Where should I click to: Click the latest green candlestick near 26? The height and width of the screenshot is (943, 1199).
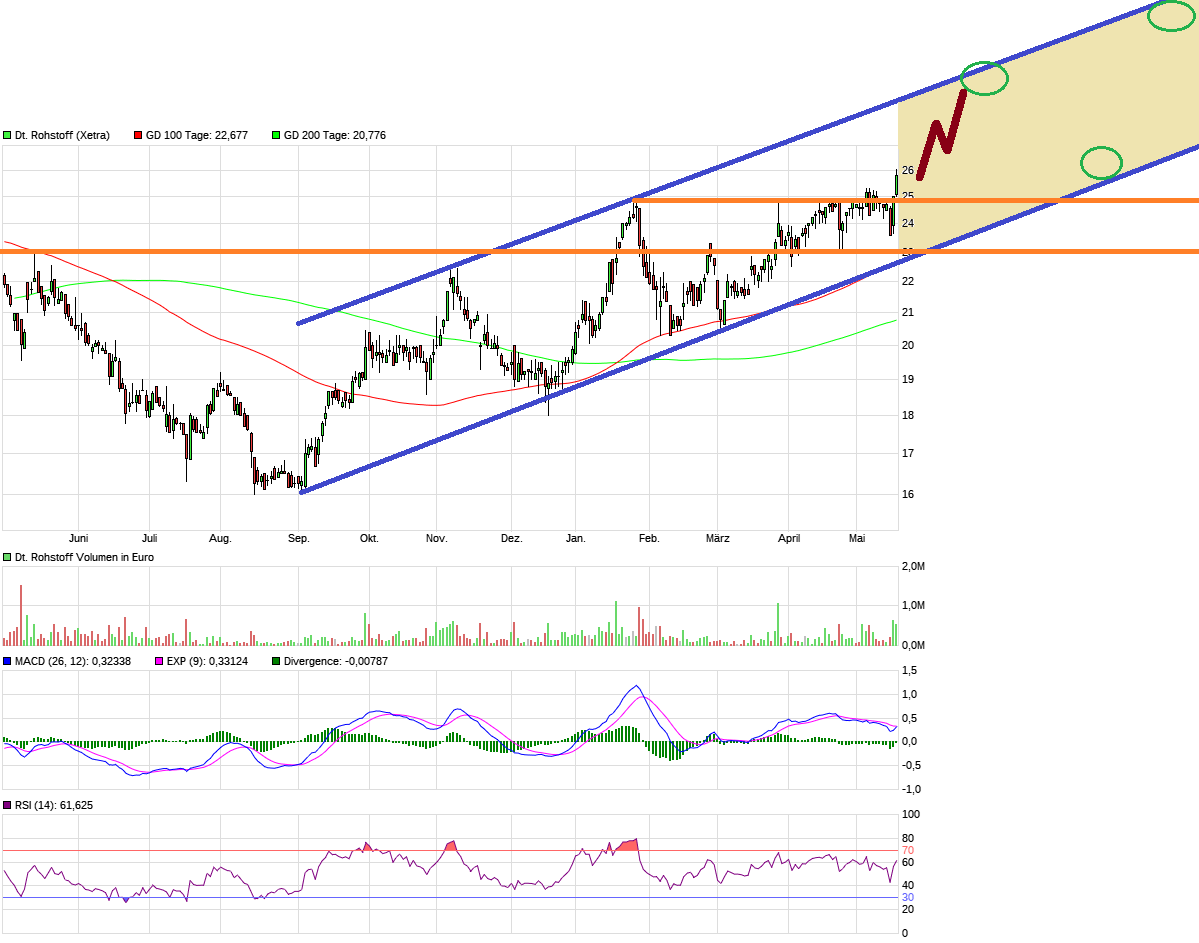(896, 184)
